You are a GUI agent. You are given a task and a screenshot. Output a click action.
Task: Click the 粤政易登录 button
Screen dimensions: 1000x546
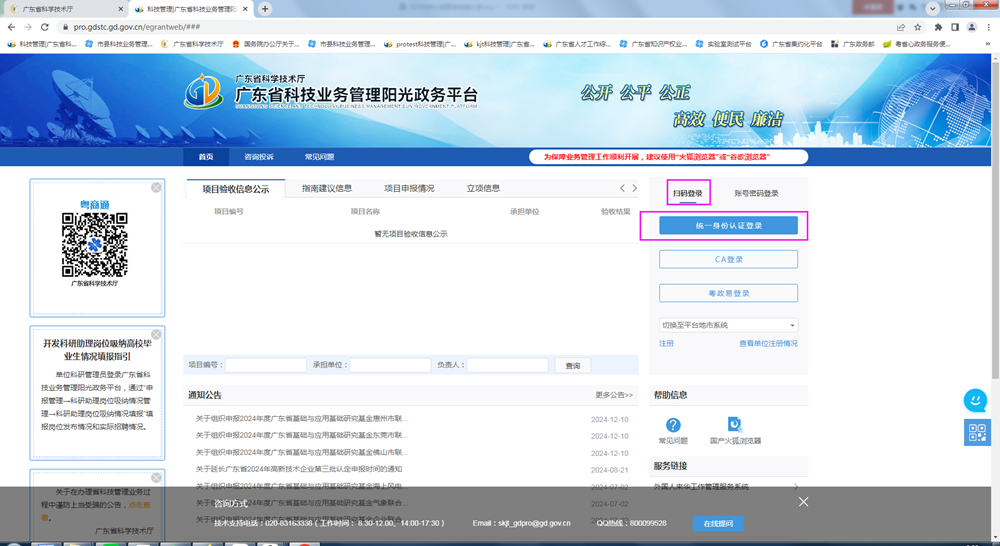pyautogui.click(x=728, y=293)
